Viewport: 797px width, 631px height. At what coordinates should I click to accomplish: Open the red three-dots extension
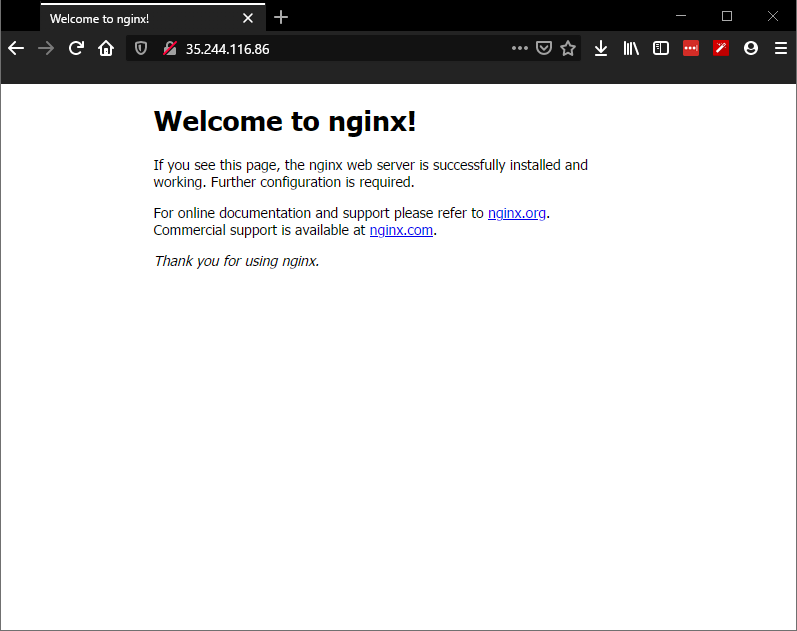pyautogui.click(x=691, y=48)
